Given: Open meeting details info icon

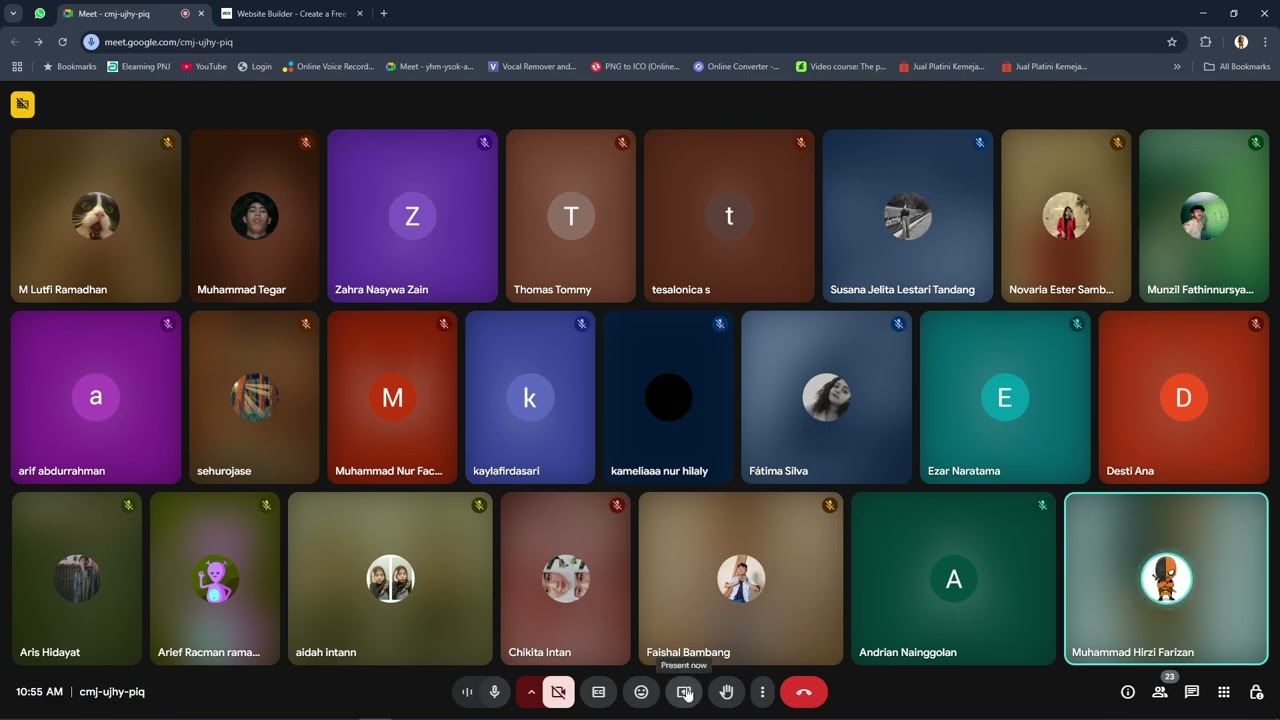Looking at the screenshot, I should (x=1128, y=692).
